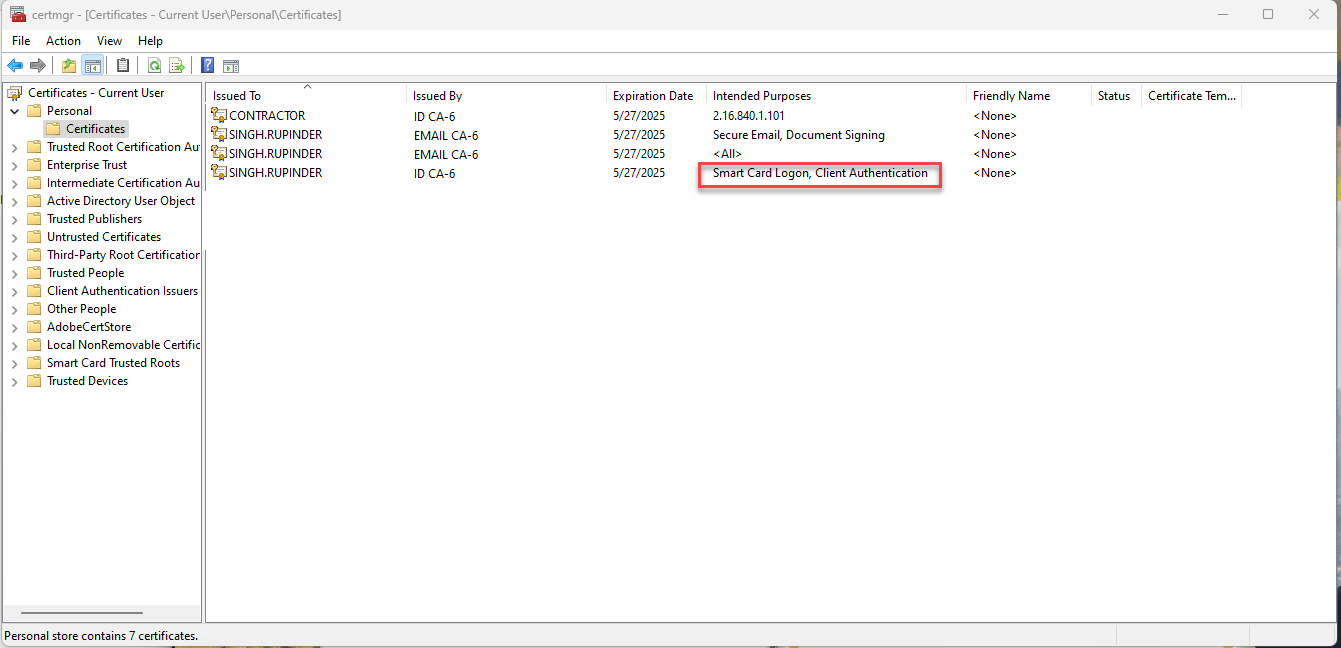Sort by Friendly Name column header

(x=1029, y=96)
